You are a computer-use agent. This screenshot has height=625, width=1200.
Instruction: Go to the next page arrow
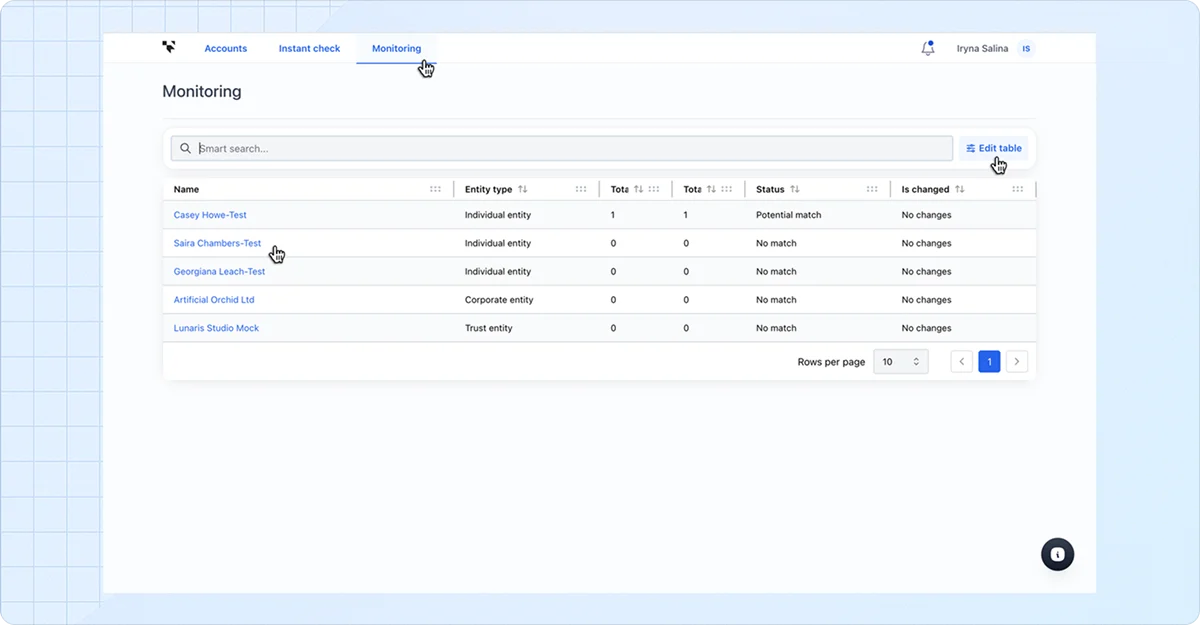click(1017, 362)
